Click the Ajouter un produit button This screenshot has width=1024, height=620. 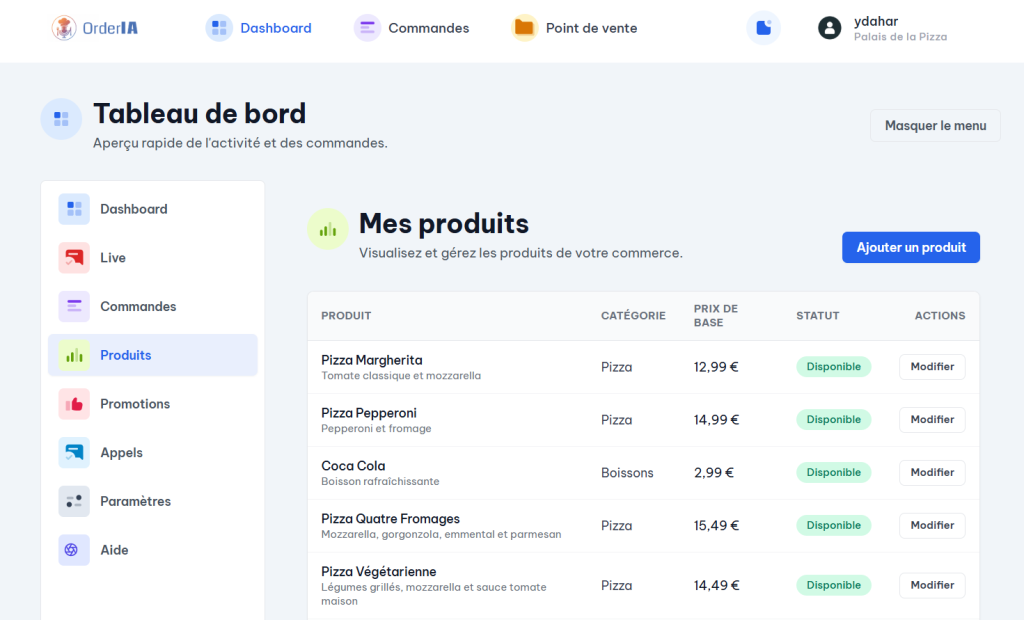[911, 248]
